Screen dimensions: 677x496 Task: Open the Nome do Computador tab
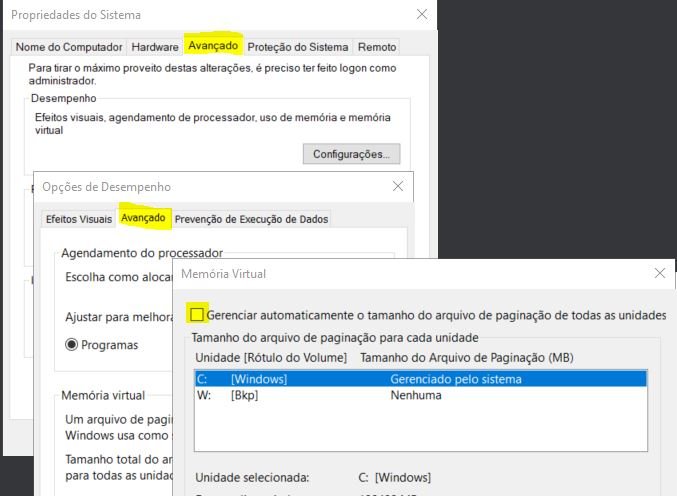[x=69, y=47]
